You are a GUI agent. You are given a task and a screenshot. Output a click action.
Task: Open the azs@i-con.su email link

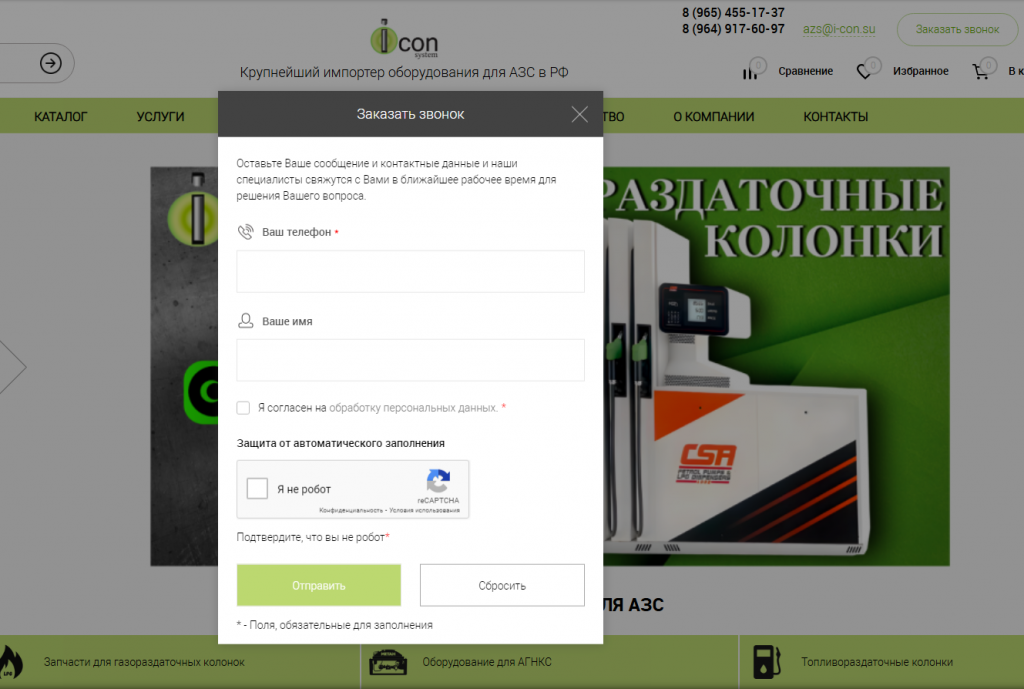point(839,29)
